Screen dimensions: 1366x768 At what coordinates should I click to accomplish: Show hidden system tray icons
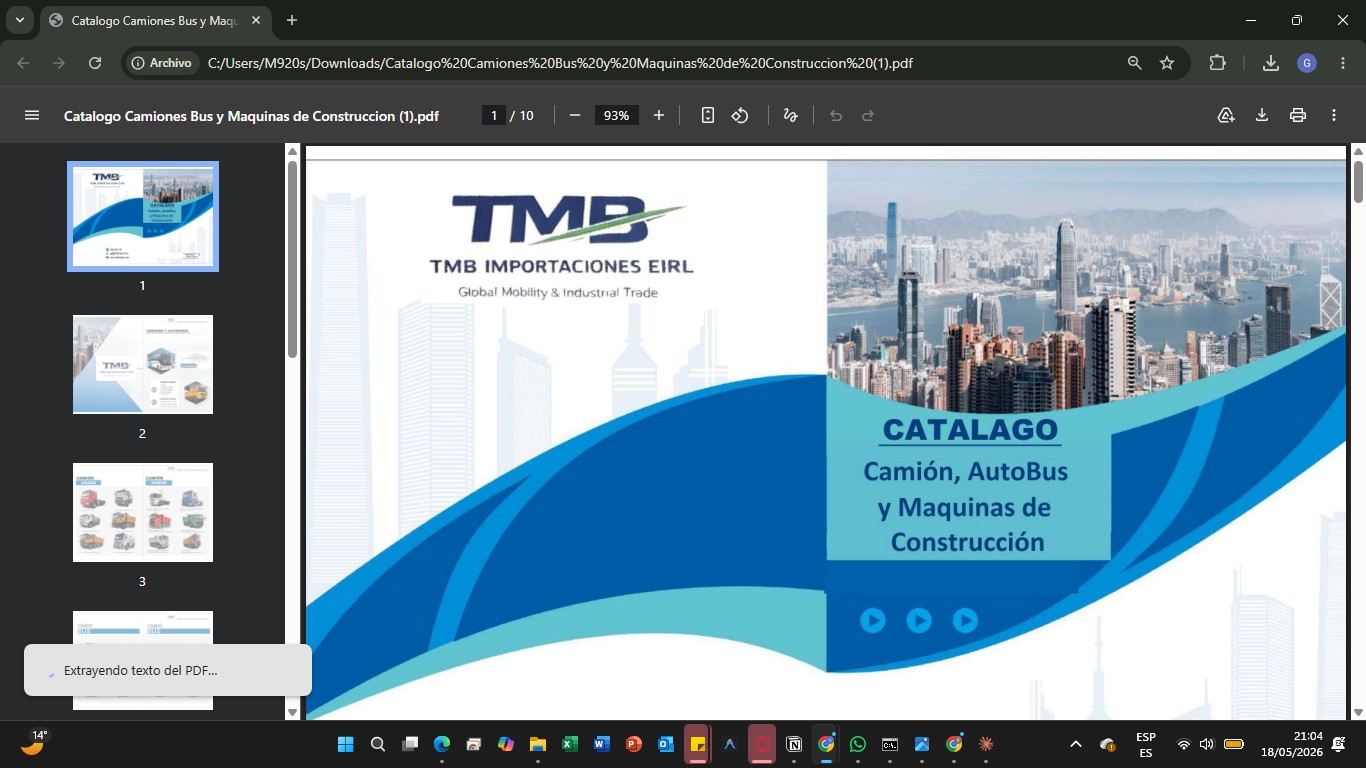(x=1076, y=744)
